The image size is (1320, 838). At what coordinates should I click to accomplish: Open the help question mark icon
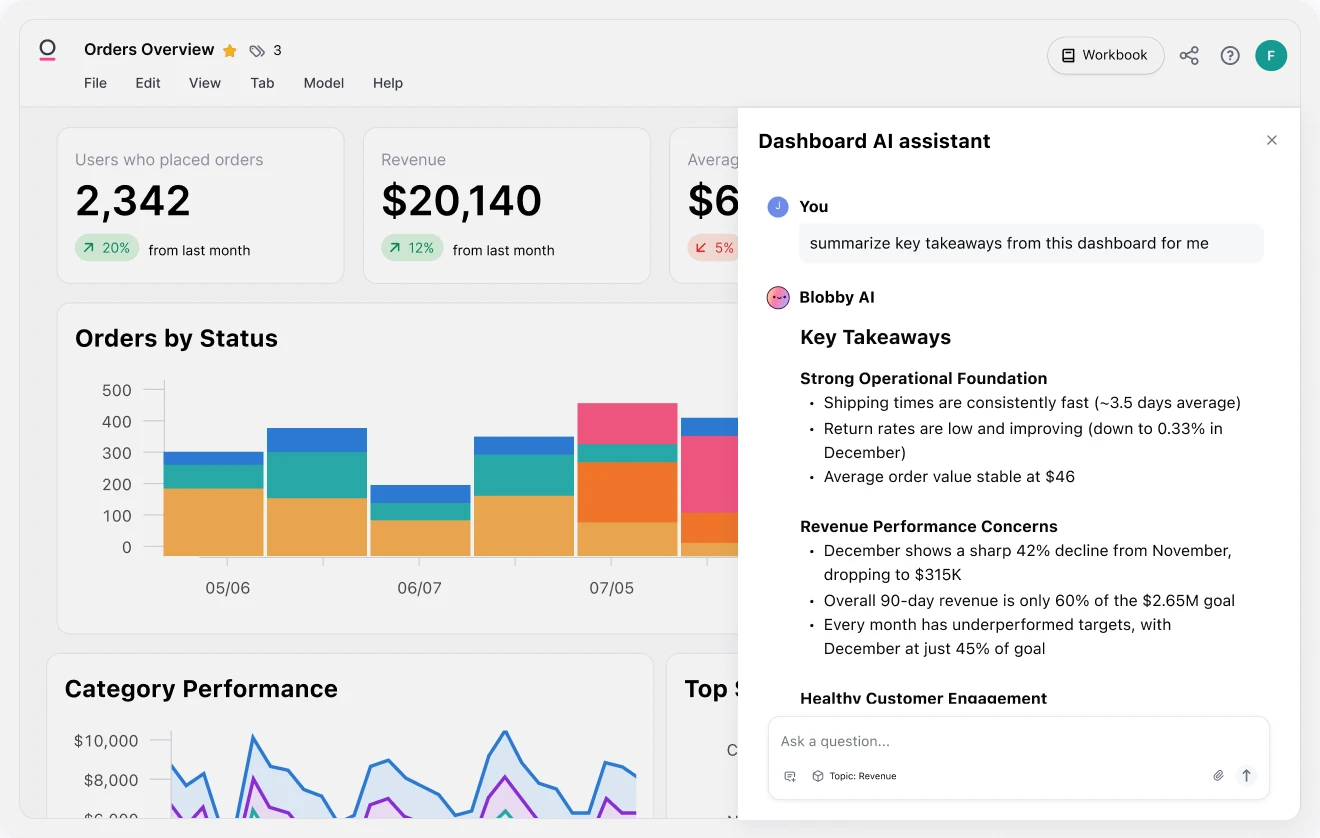tap(1230, 56)
